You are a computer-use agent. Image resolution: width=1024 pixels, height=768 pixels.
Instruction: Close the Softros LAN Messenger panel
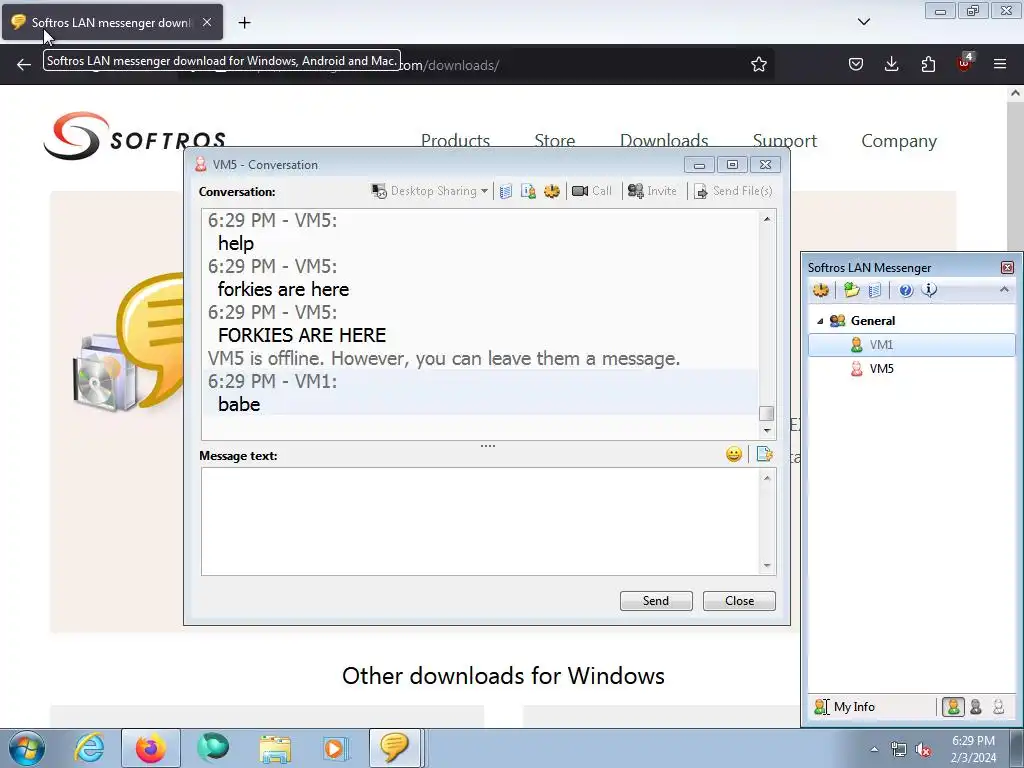pos(1007,268)
